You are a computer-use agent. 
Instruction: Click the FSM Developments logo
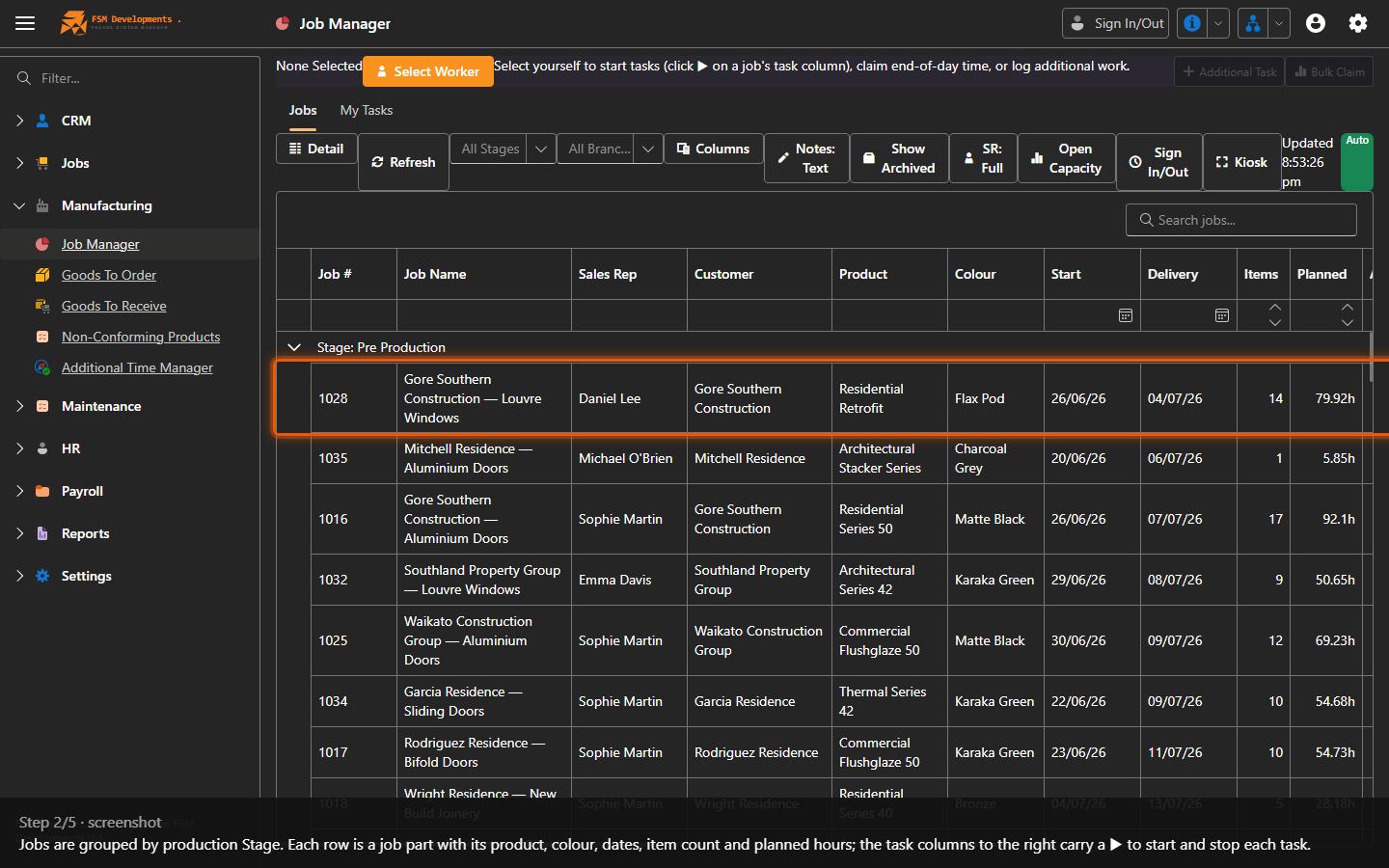pyautogui.click(x=120, y=22)
